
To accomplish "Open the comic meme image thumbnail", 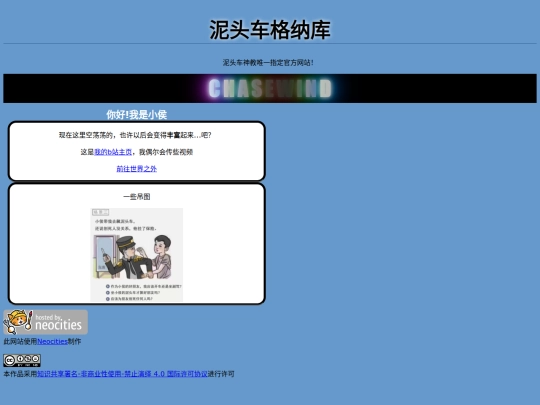I will point(137,255).
